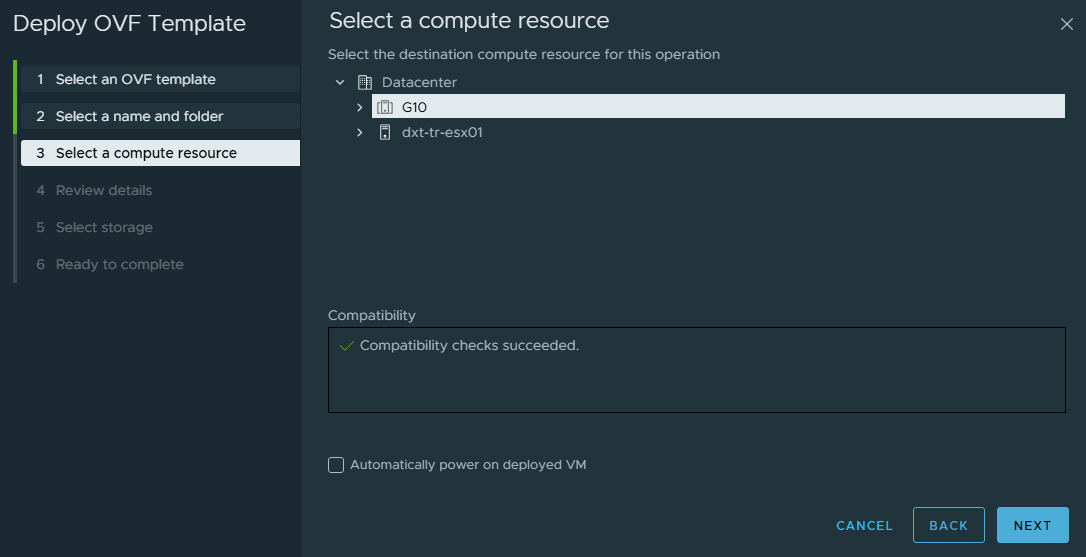The height and width of the screenshot is (557, 1086).
Task: Jump to the Select storage step
Action: pos(104,227)
